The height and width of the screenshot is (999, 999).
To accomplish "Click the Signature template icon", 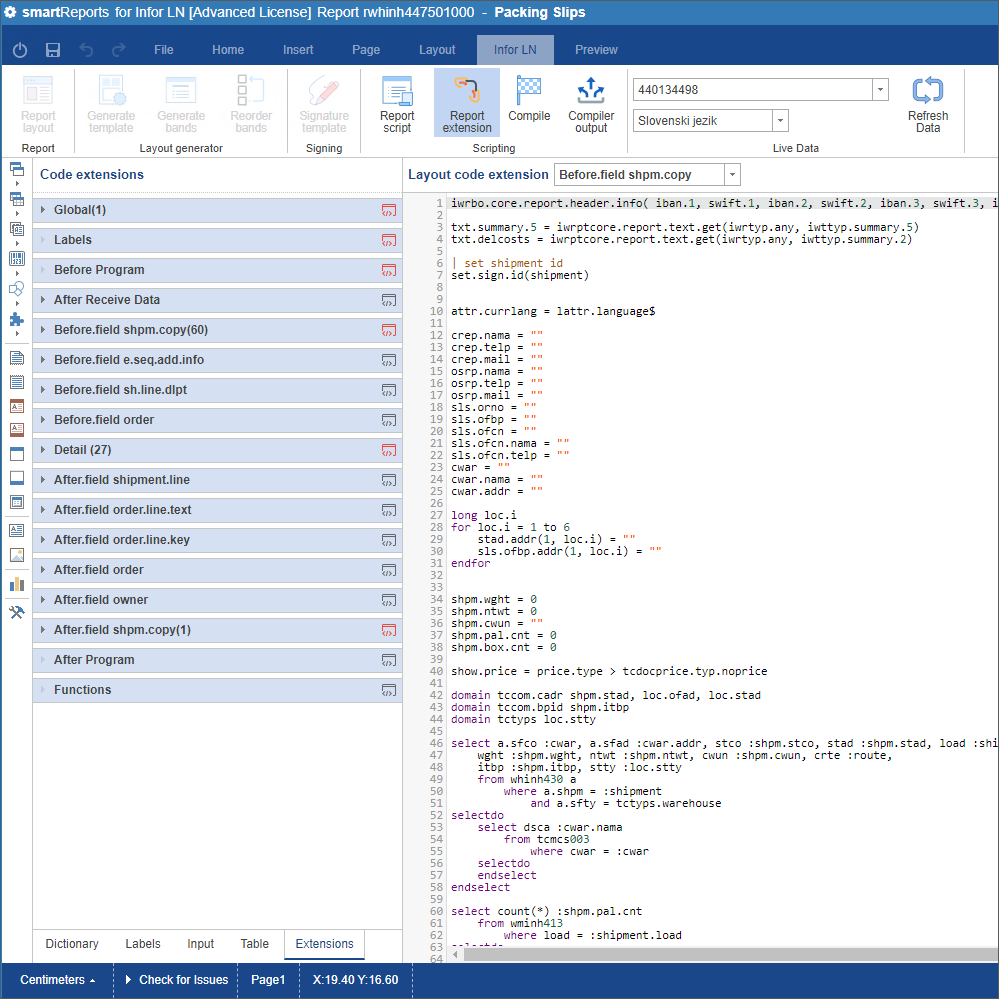I will click(324, 90).
